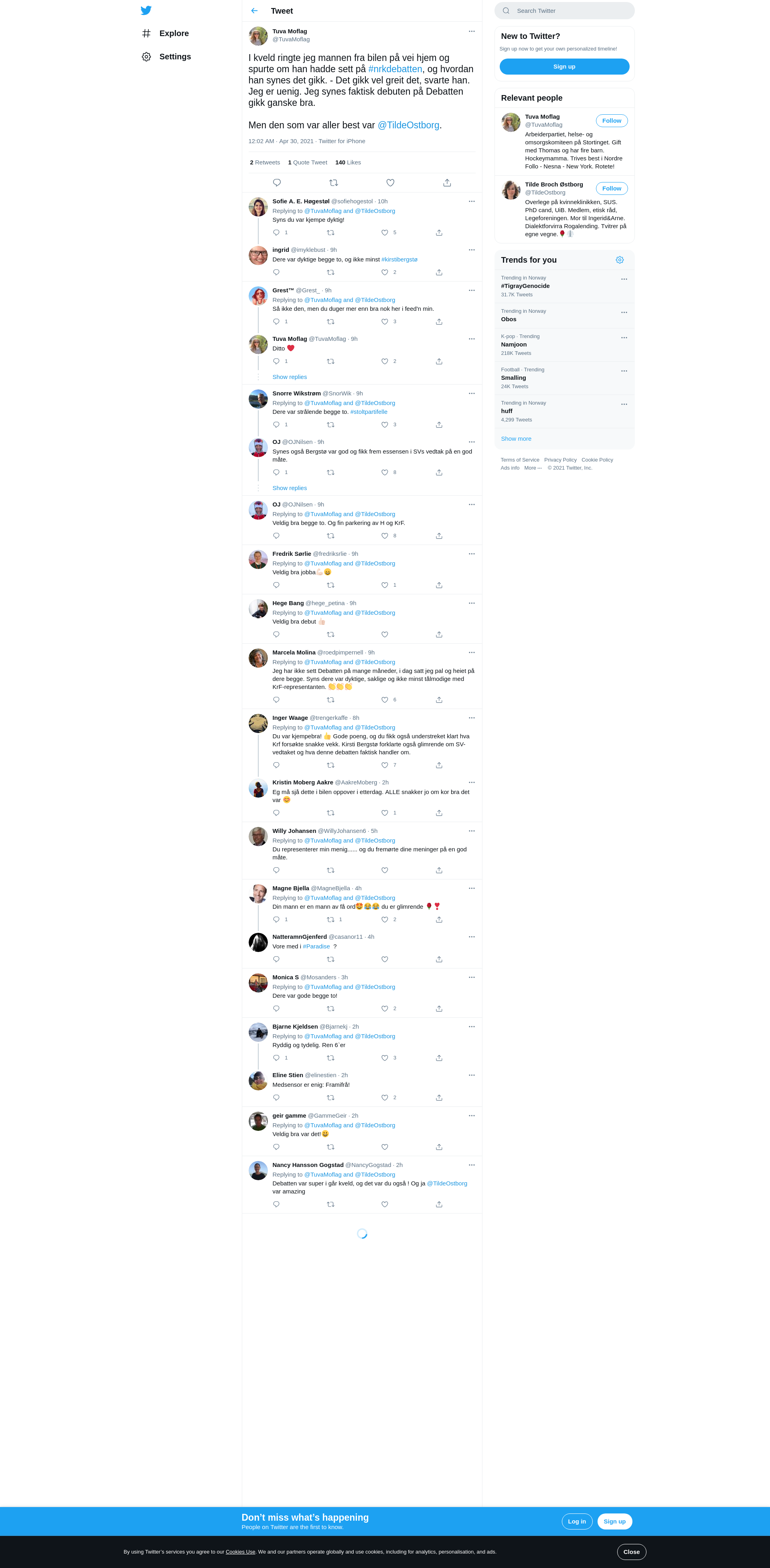770x1568 pixels.
Task: Expand Show more trends
Action: (x=516, y=439)
